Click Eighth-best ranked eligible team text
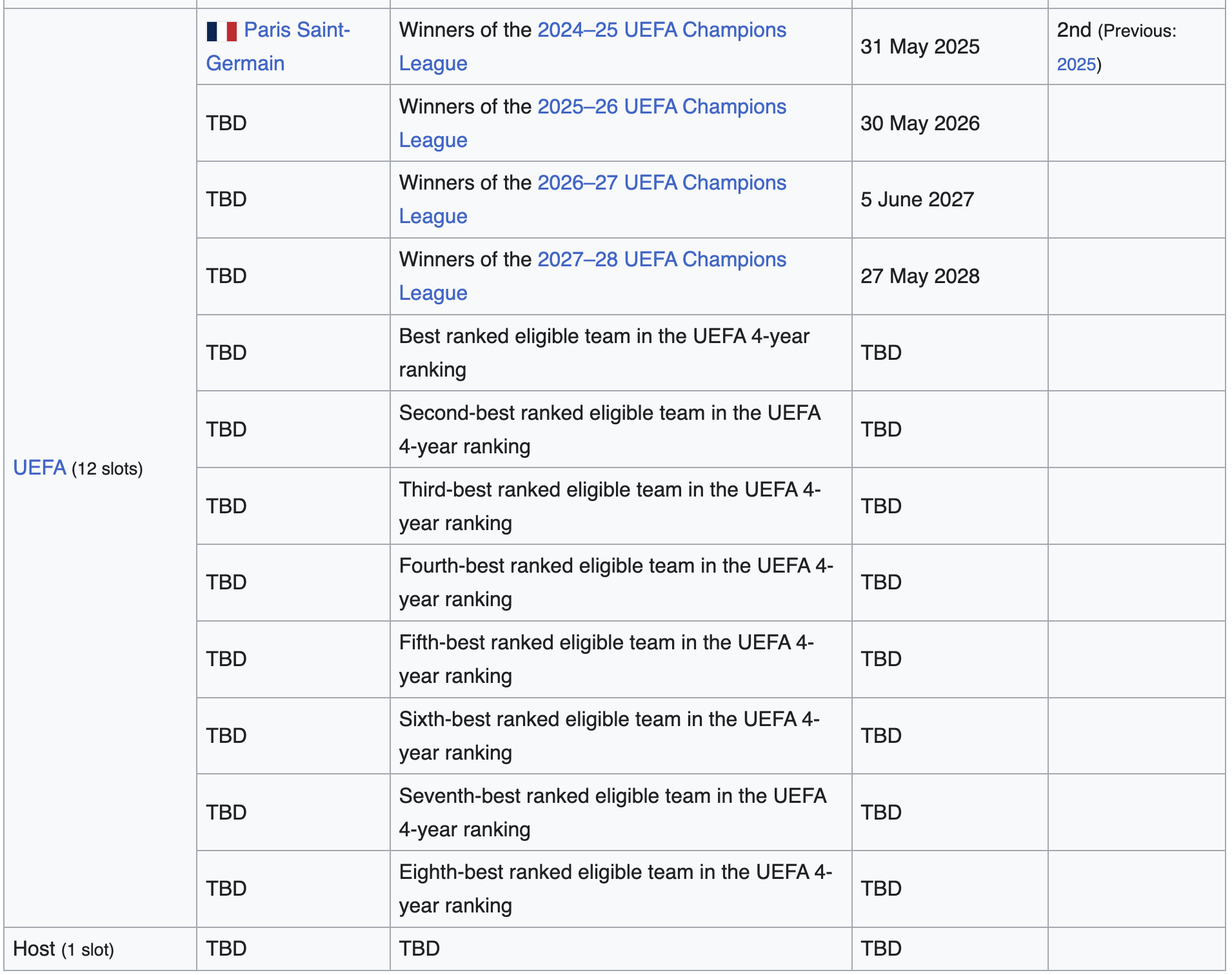The width and height of the screenshot is (1232, 975). (x=616, y=889)
